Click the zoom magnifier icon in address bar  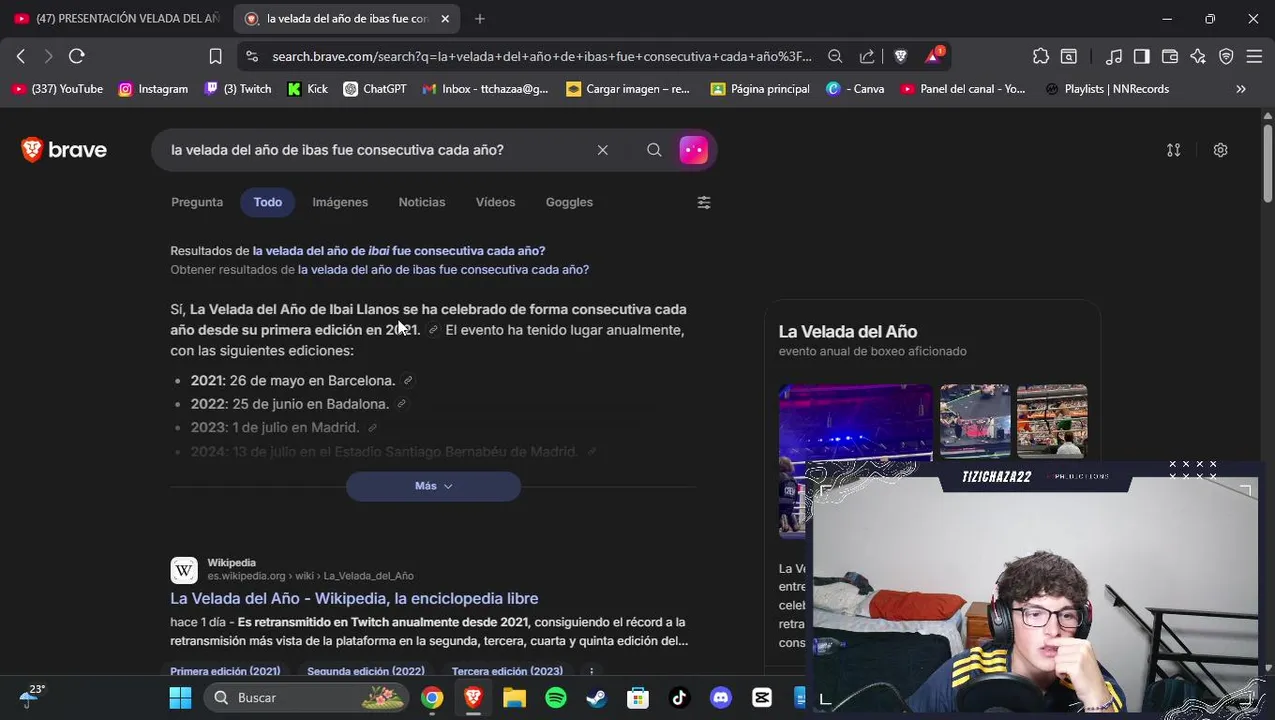pyautogui.click(x=835, y=56)
